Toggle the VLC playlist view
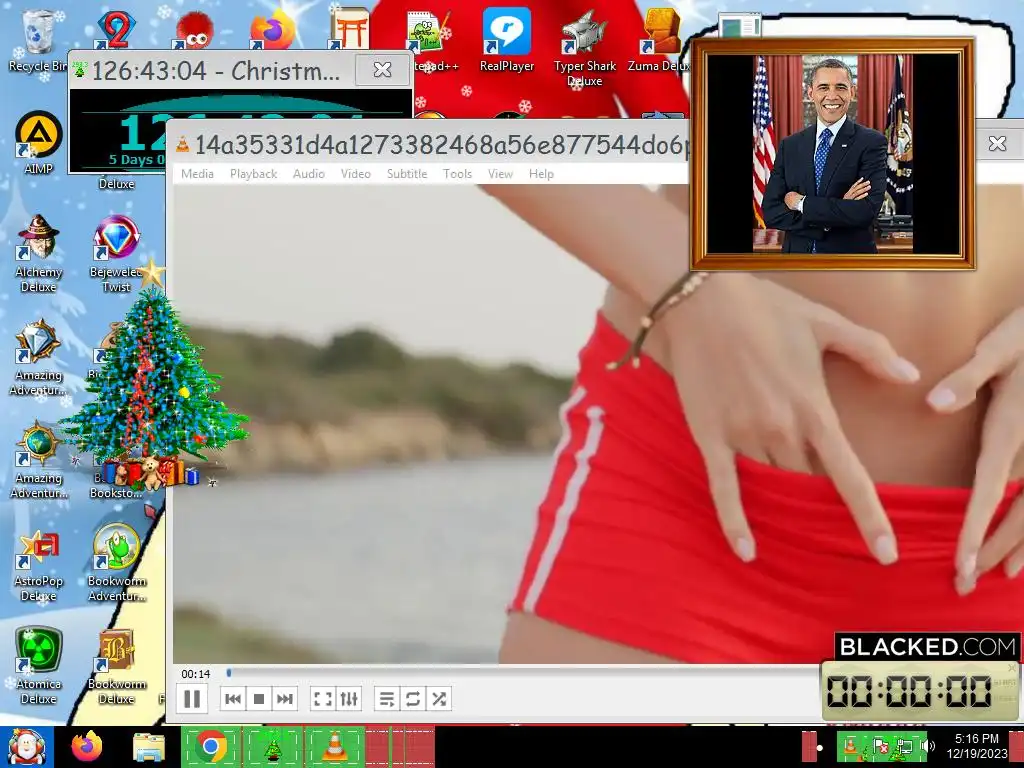Viewport: 1024px width, 768px height. 387,699
